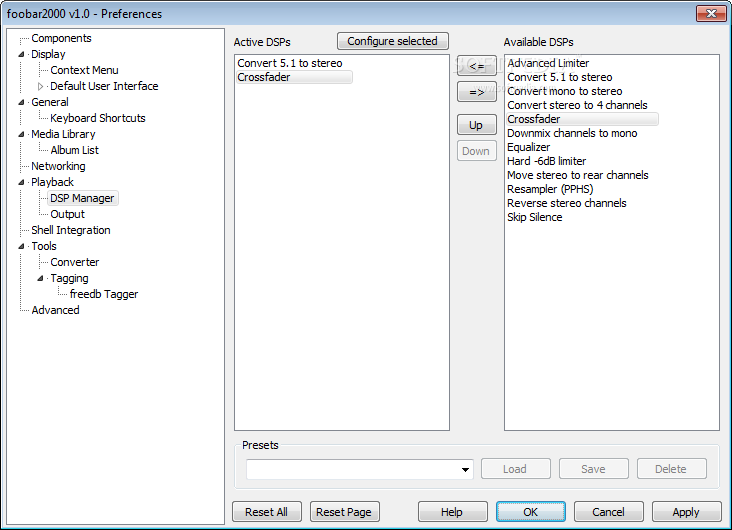Go to the Networking preferences page

58,166
